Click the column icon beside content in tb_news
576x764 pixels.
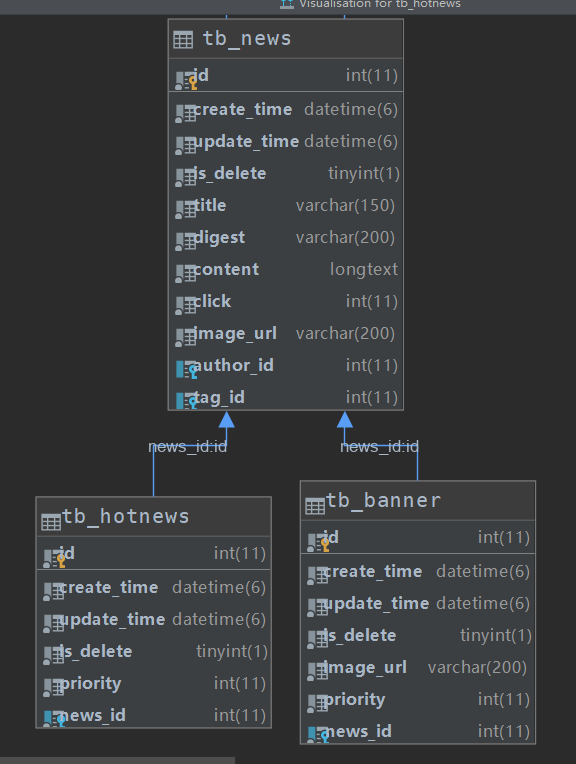[186, 274]
